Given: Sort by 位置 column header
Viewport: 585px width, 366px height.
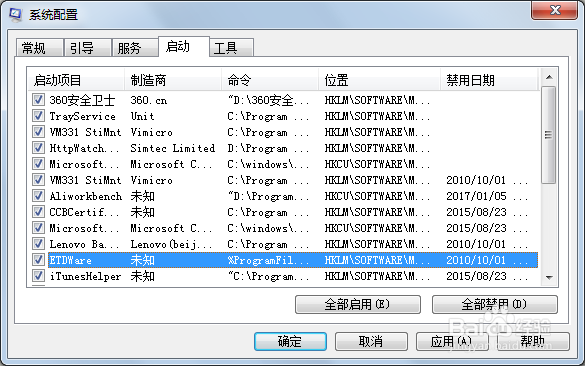Looking at the screenshot, I should tap(379, 80).
